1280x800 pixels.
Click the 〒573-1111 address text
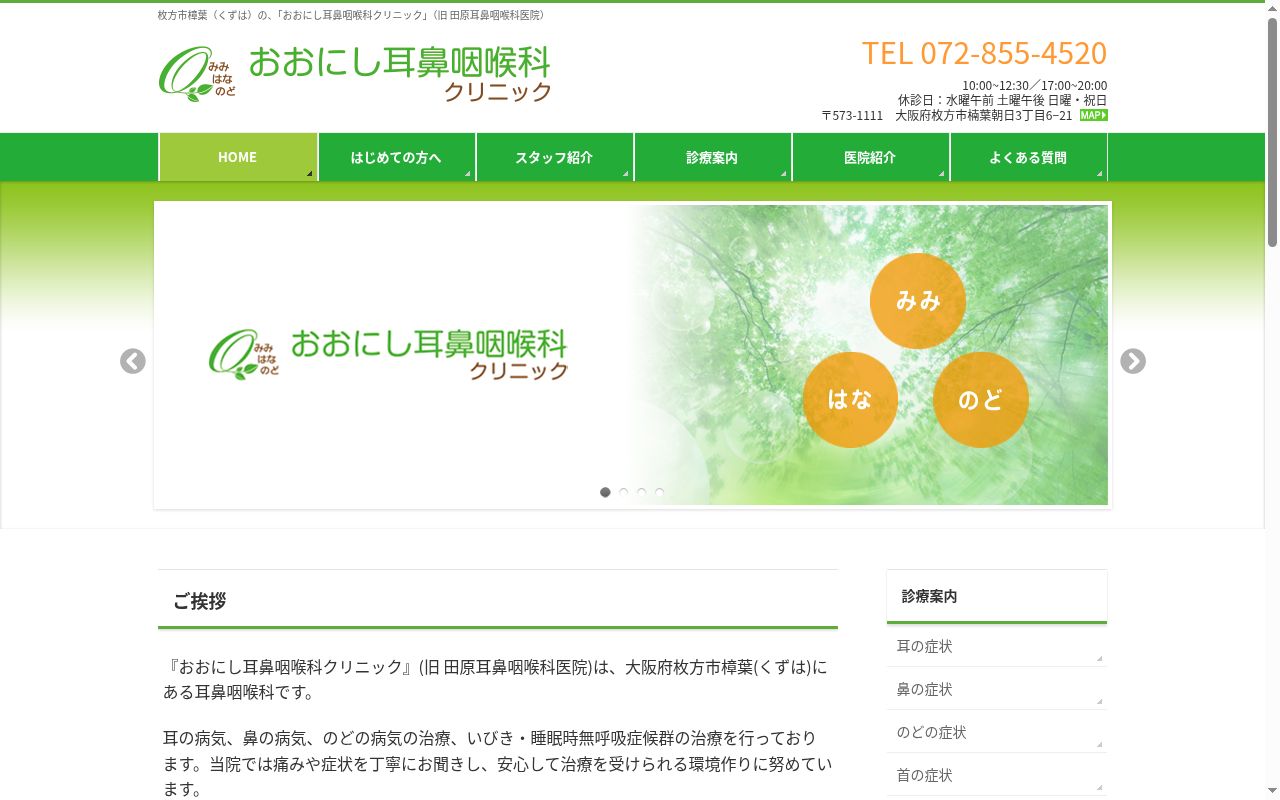pyautogui.click(x=946, y=115)
